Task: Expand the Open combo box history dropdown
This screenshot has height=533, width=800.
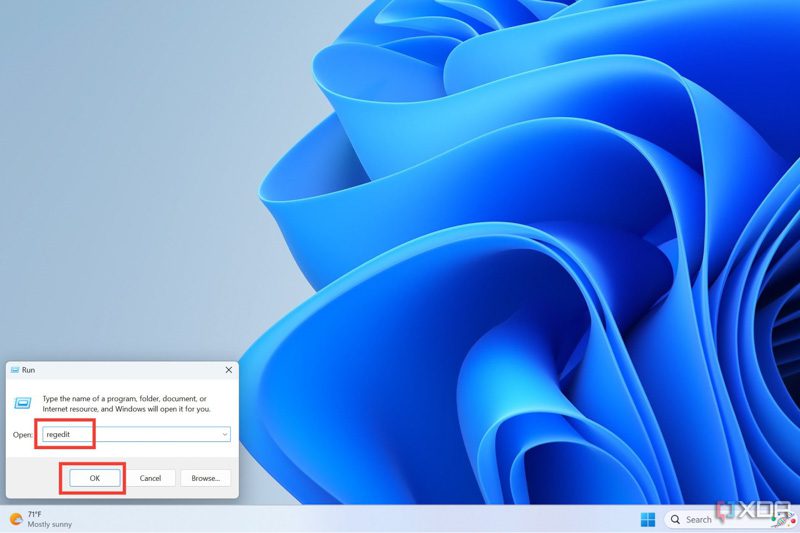Action: (x=224, y=434)
